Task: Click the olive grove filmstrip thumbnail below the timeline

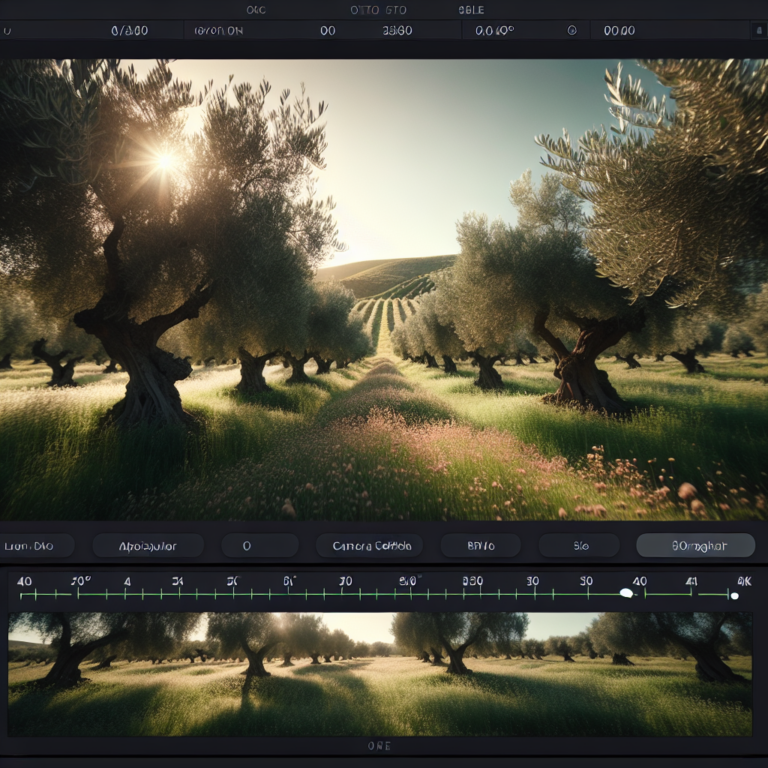Action: pyautogui.click(x=380, y=674)
